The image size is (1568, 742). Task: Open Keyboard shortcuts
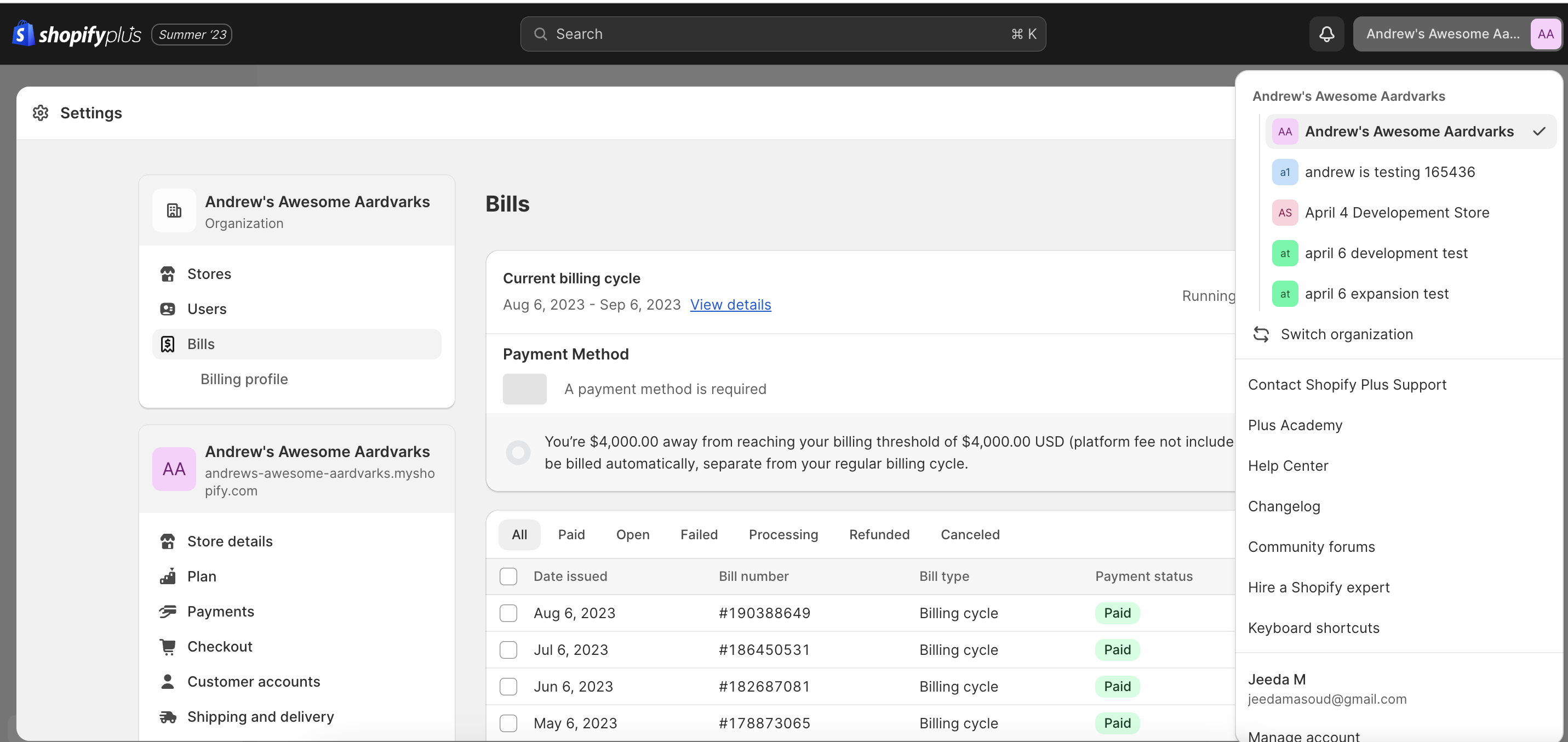click(1314, 627)
